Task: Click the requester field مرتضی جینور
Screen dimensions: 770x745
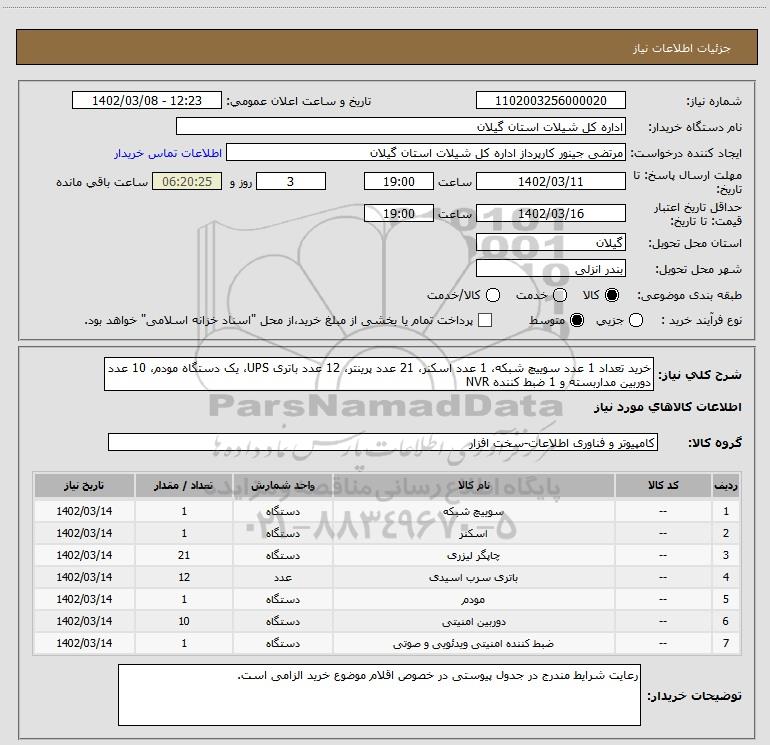Action: tap(426, 153)
